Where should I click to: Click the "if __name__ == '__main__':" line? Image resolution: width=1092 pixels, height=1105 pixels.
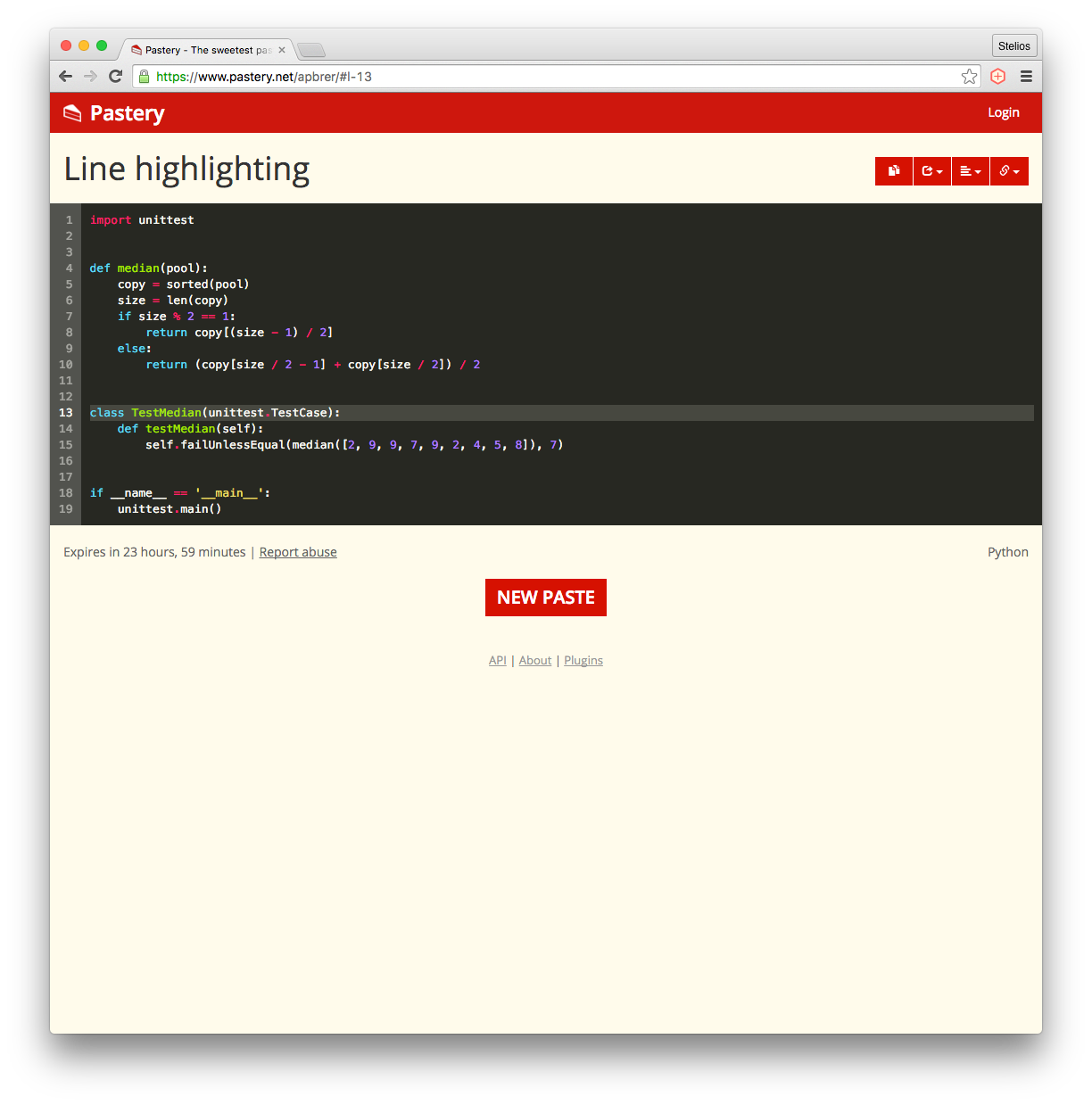(x=180, y=493)
